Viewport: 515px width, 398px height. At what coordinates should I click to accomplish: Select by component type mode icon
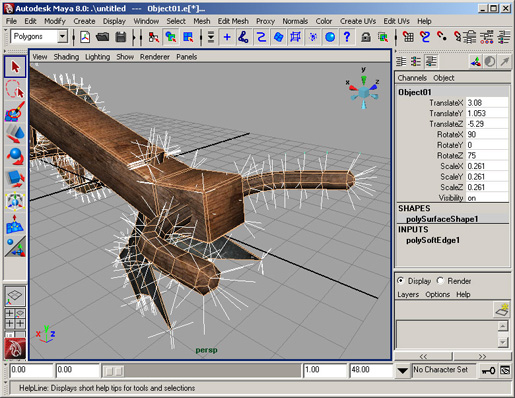click(188, 37)
